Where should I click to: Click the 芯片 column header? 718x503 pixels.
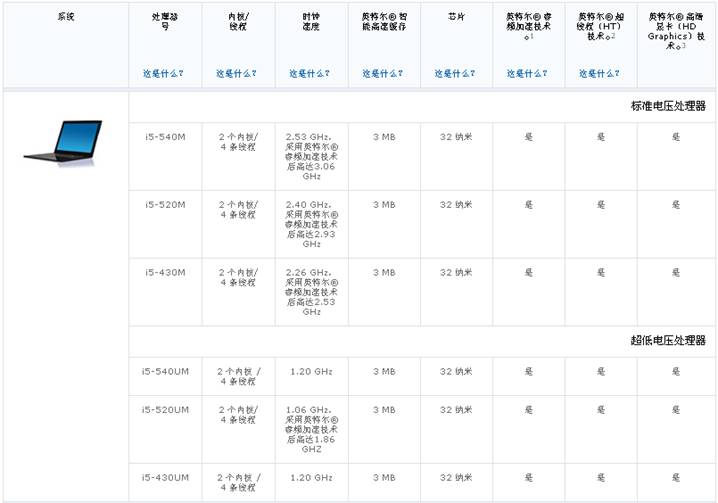[456, 16]
